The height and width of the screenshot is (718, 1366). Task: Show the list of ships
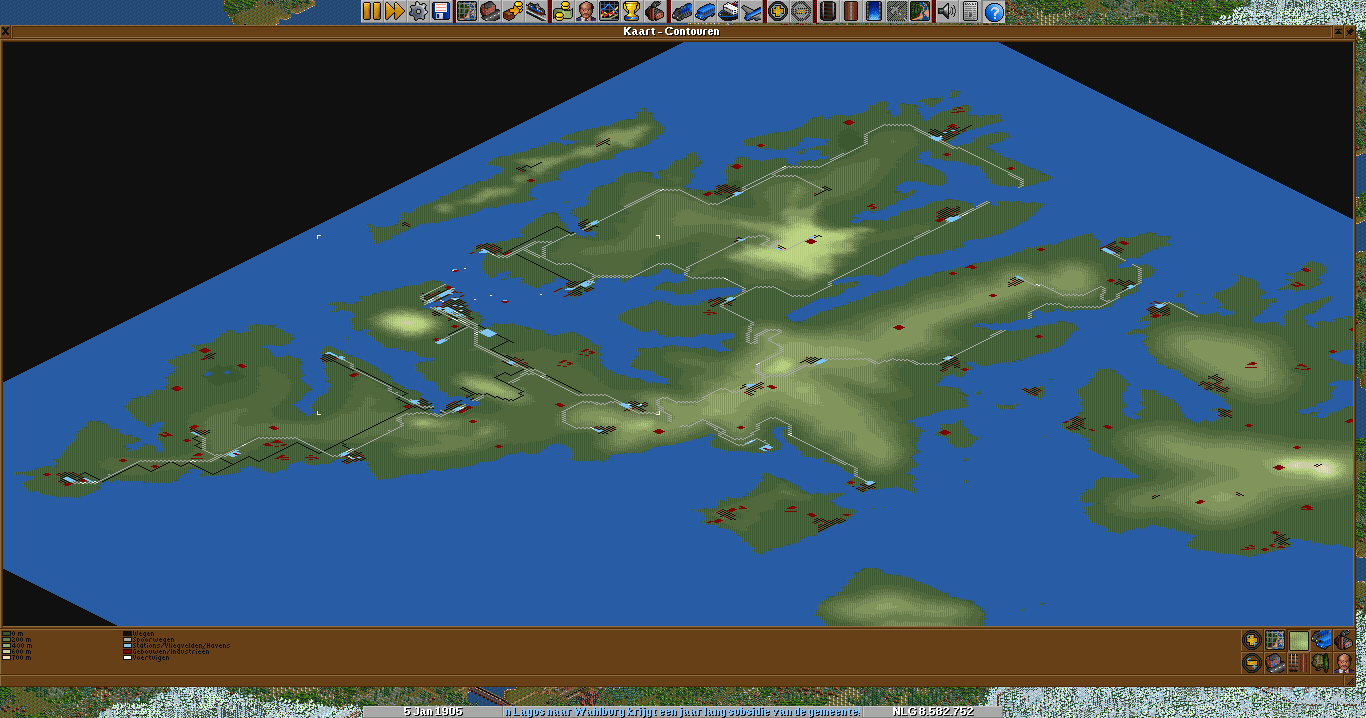pyautogui.click(x=728, y=11)
